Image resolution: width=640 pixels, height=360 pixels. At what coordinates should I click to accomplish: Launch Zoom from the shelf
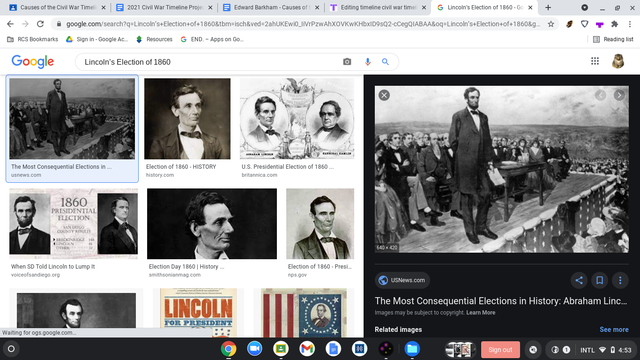(255, 349)
